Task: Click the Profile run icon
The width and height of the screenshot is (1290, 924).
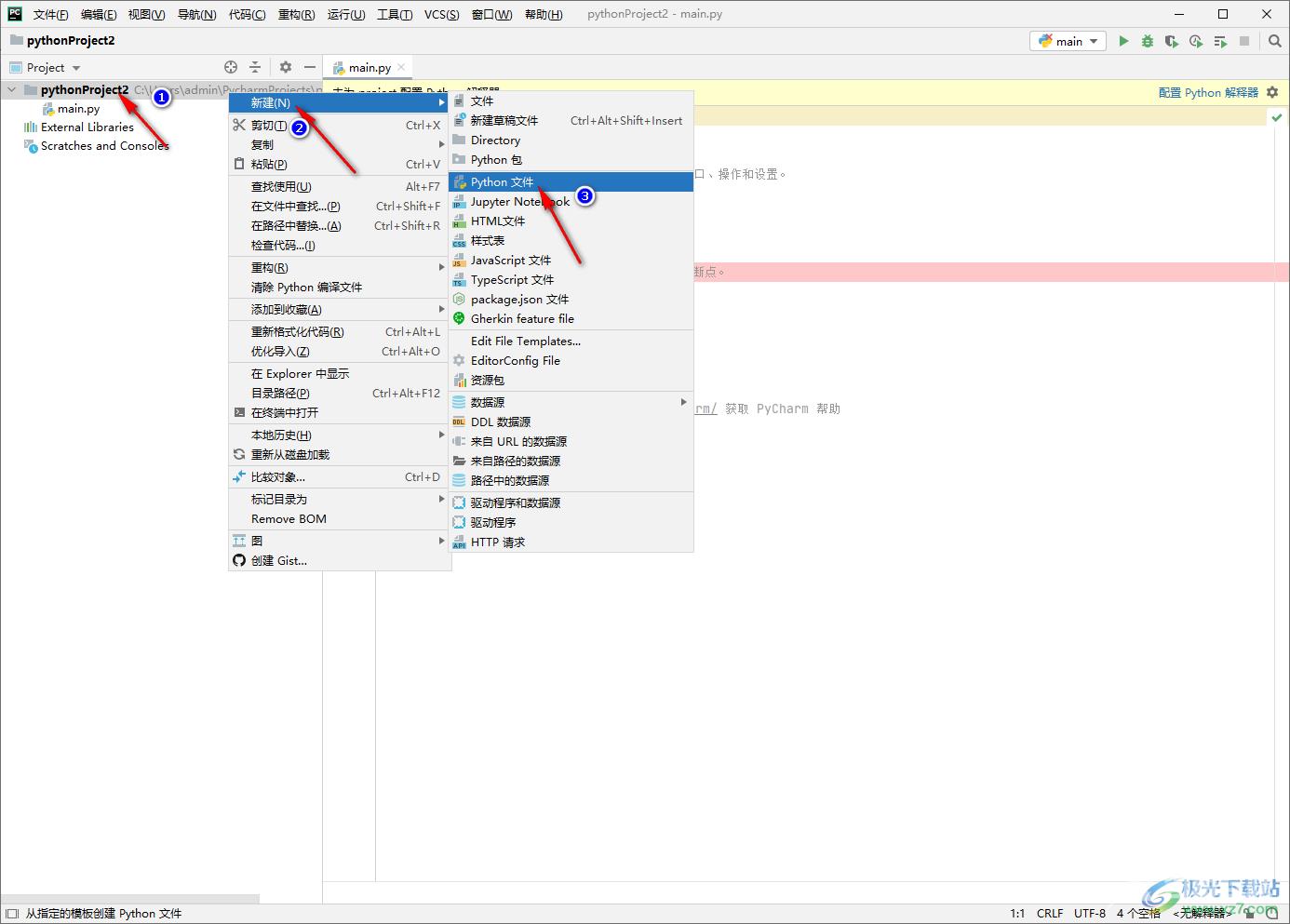Action: point(1196,41)
